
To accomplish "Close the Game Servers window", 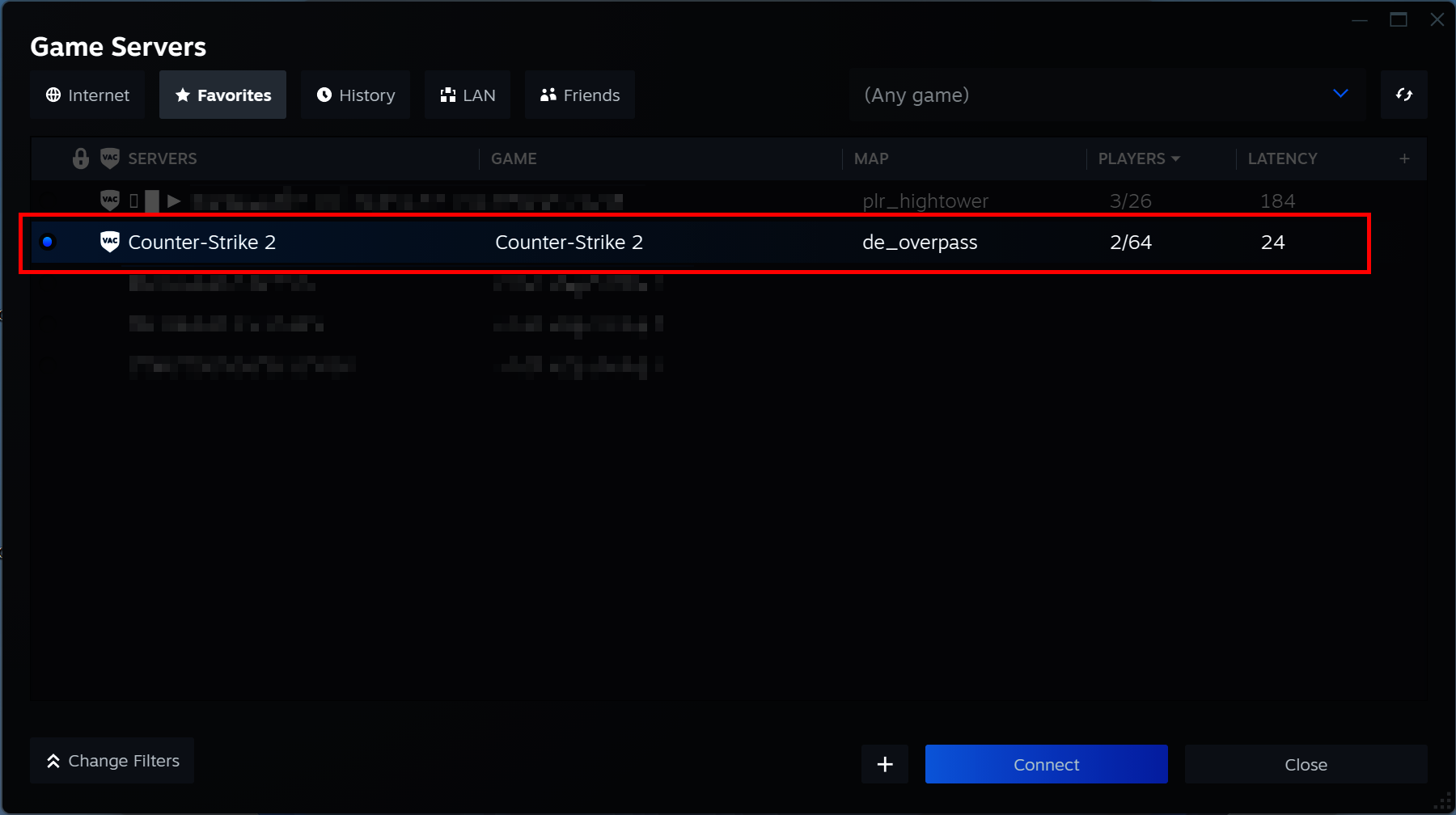I will click(x=1305, y=764).
